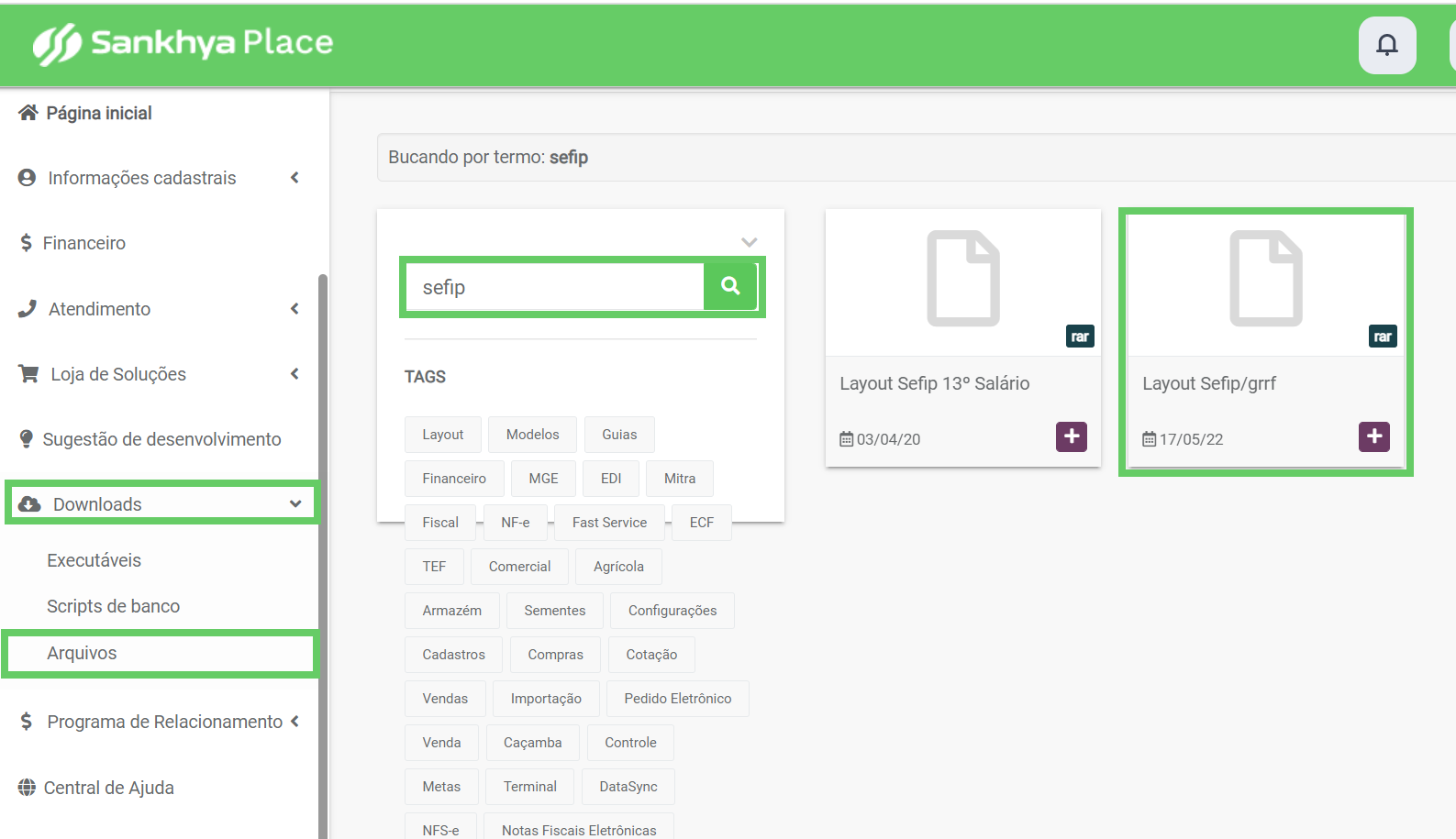Filter by the Caçamba tag
The height and width of the screenshot is (839, 1456).
(533, 743)
